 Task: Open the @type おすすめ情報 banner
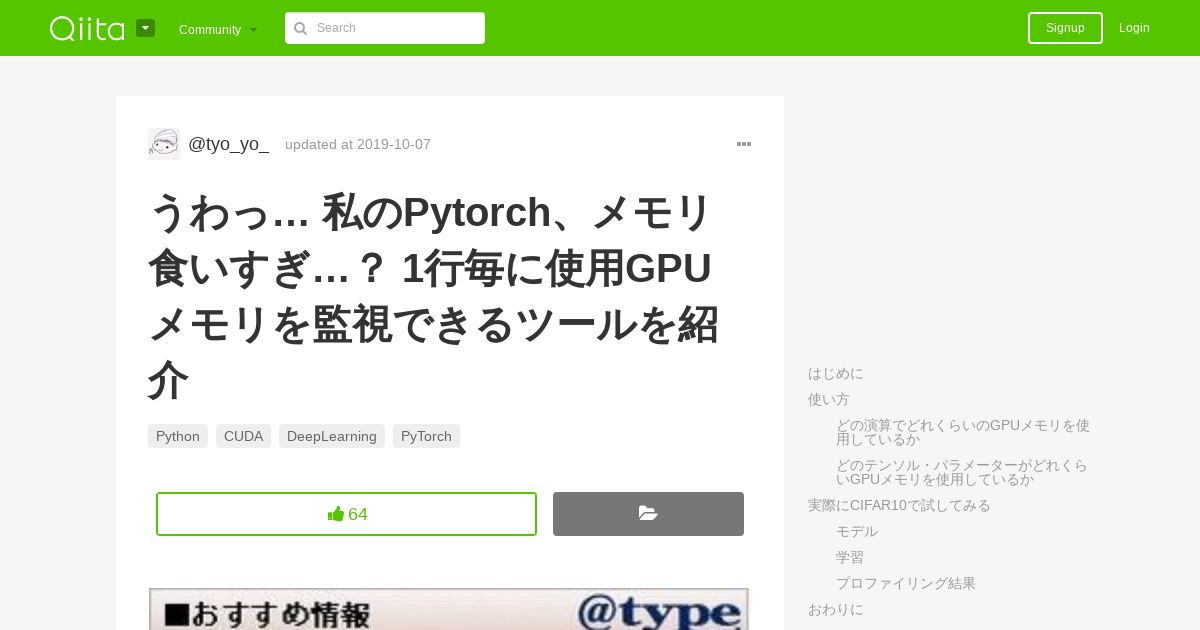[449, 609]
